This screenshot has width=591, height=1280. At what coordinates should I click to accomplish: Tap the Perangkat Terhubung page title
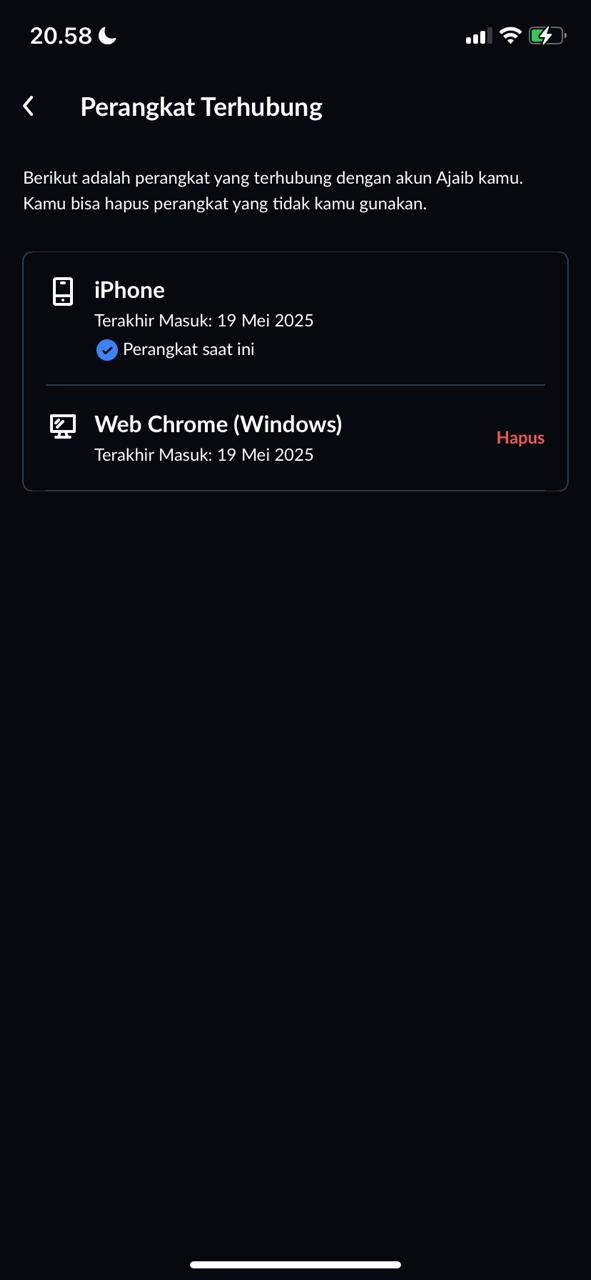click(x=201, y=107)
